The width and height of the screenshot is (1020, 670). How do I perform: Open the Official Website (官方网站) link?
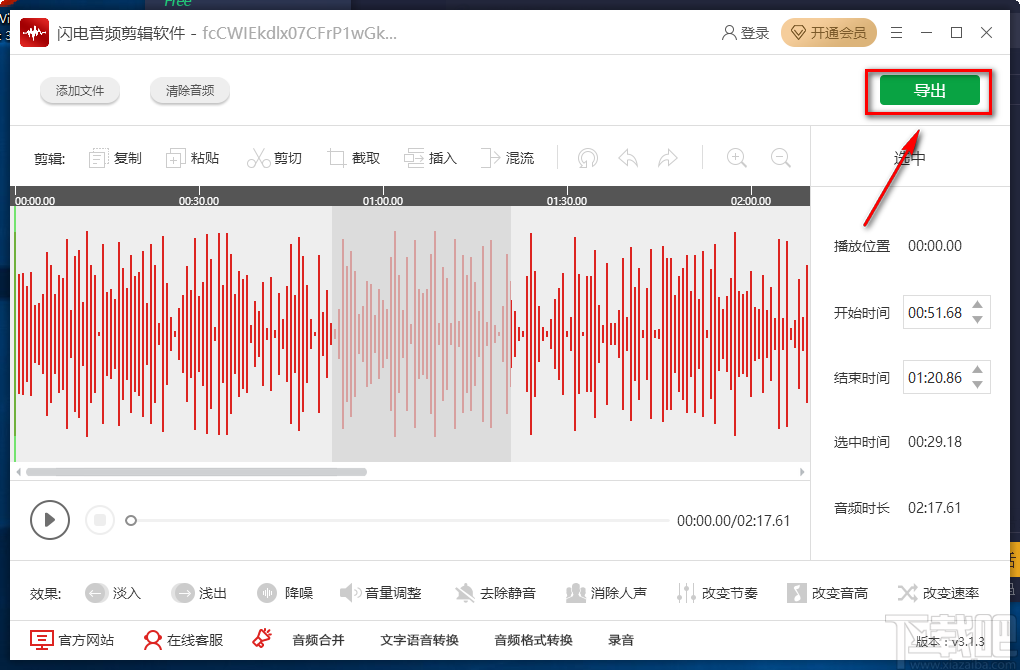(x=72, y=640)
